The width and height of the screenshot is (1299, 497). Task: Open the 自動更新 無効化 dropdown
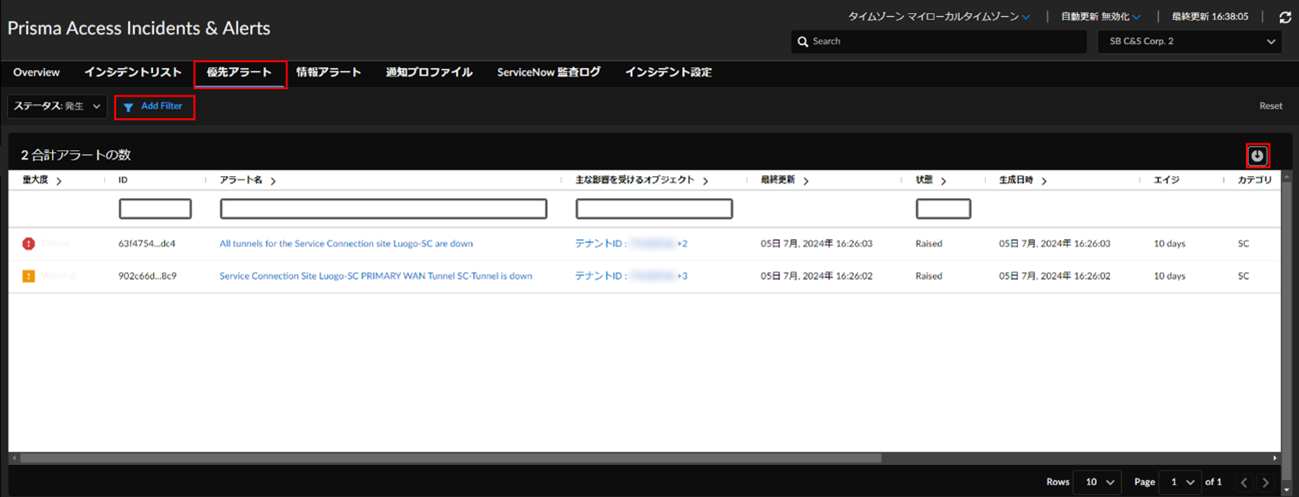(1100, 17)
